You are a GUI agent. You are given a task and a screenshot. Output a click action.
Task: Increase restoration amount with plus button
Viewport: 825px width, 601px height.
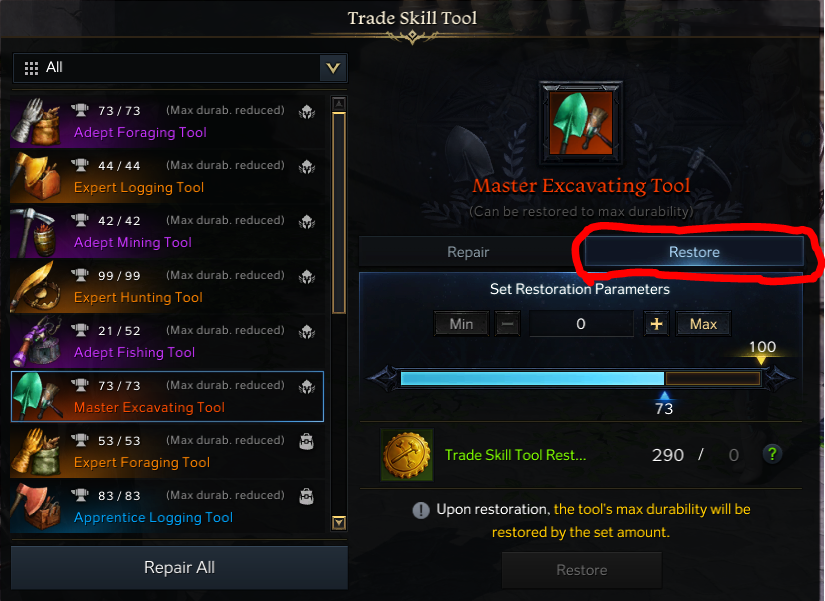(657, 324)
